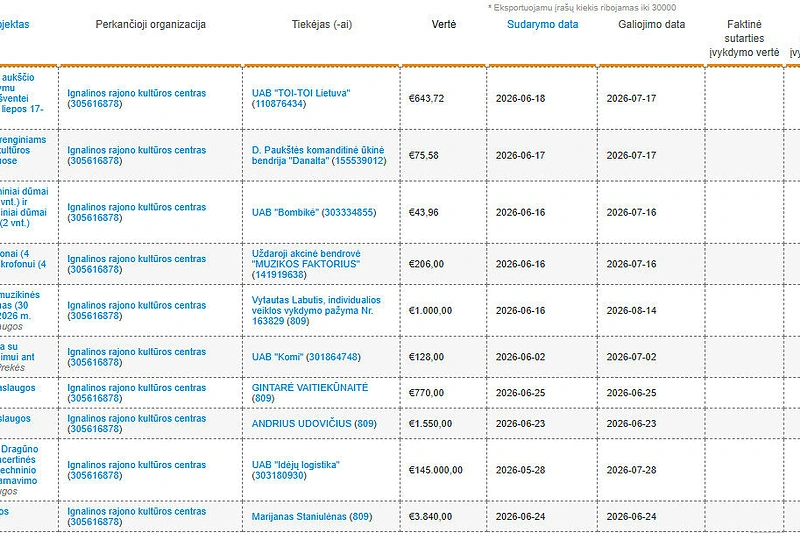Click the Tiekėjas (-ai) column header
Image resolution: width=800 pixels, height=533 pixels.
pyautogui.click(x=322, y=24)
